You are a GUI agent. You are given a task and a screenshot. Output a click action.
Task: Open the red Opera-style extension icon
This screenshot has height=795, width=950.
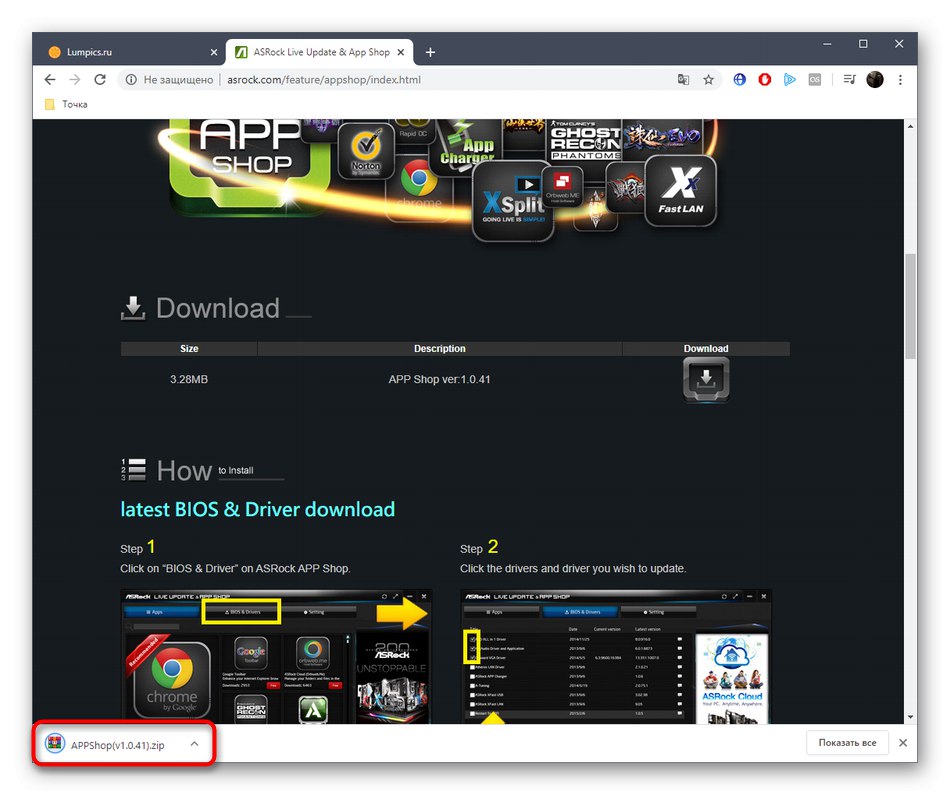765,79
